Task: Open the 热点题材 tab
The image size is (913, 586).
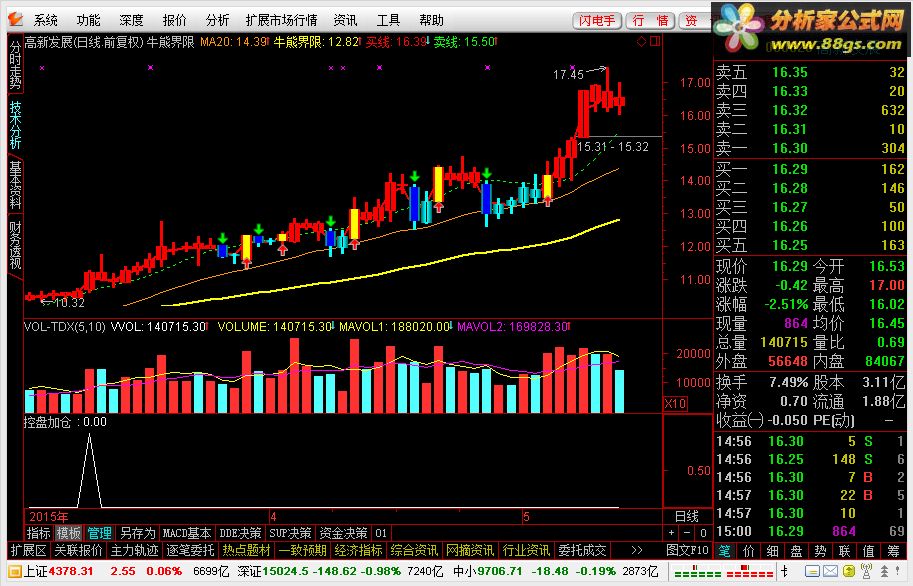Action: (x=246, y=550)
